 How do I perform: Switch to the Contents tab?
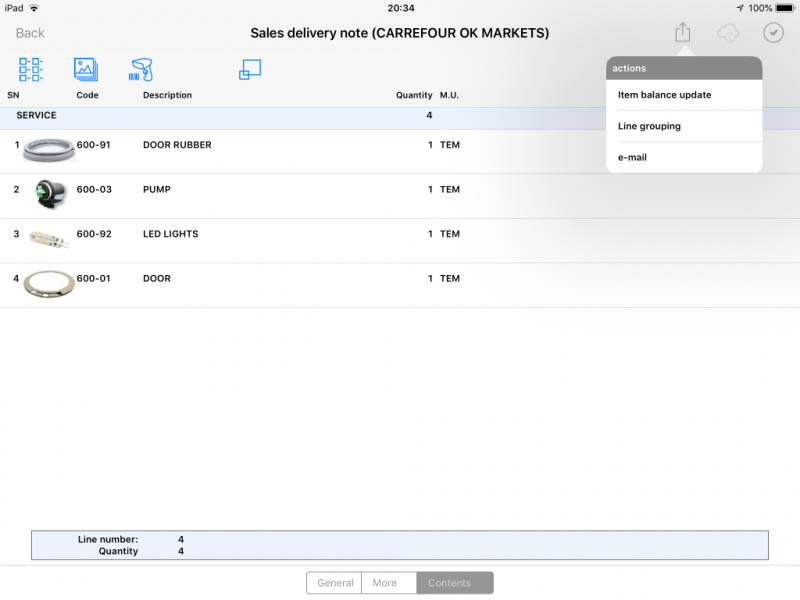tap(455, 583)
